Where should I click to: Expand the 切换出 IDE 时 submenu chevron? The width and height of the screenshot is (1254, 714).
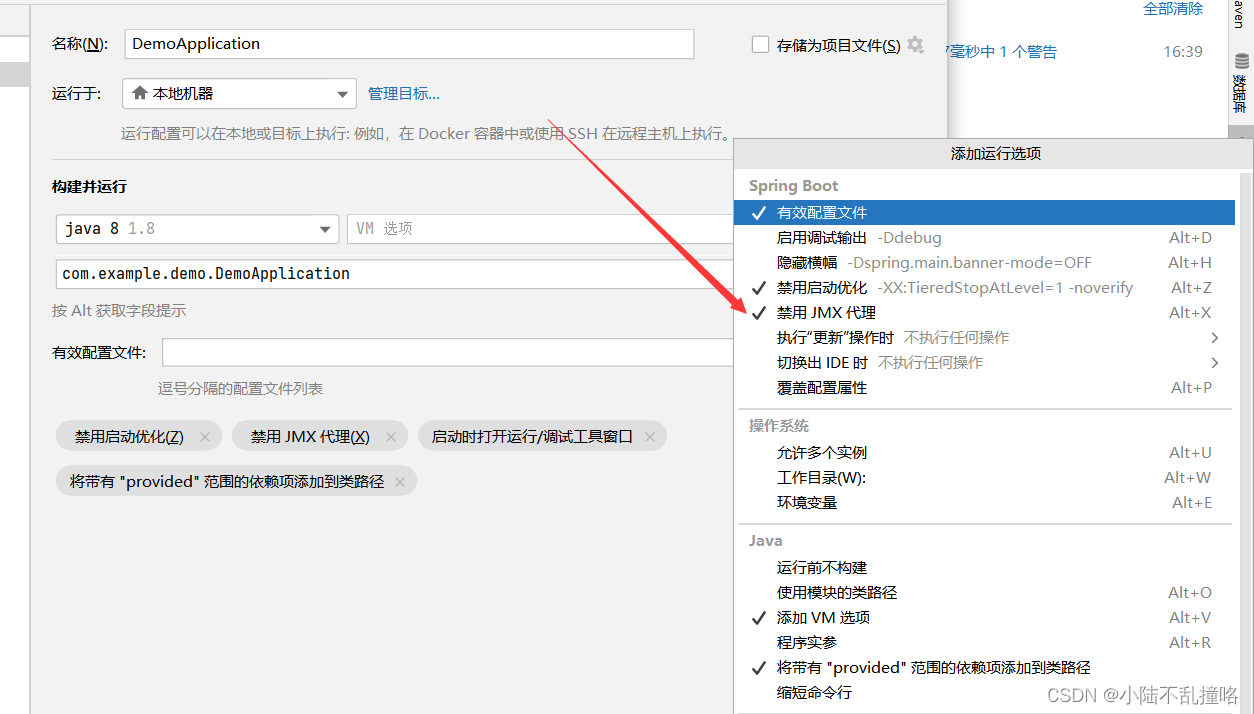(1214, 362)
